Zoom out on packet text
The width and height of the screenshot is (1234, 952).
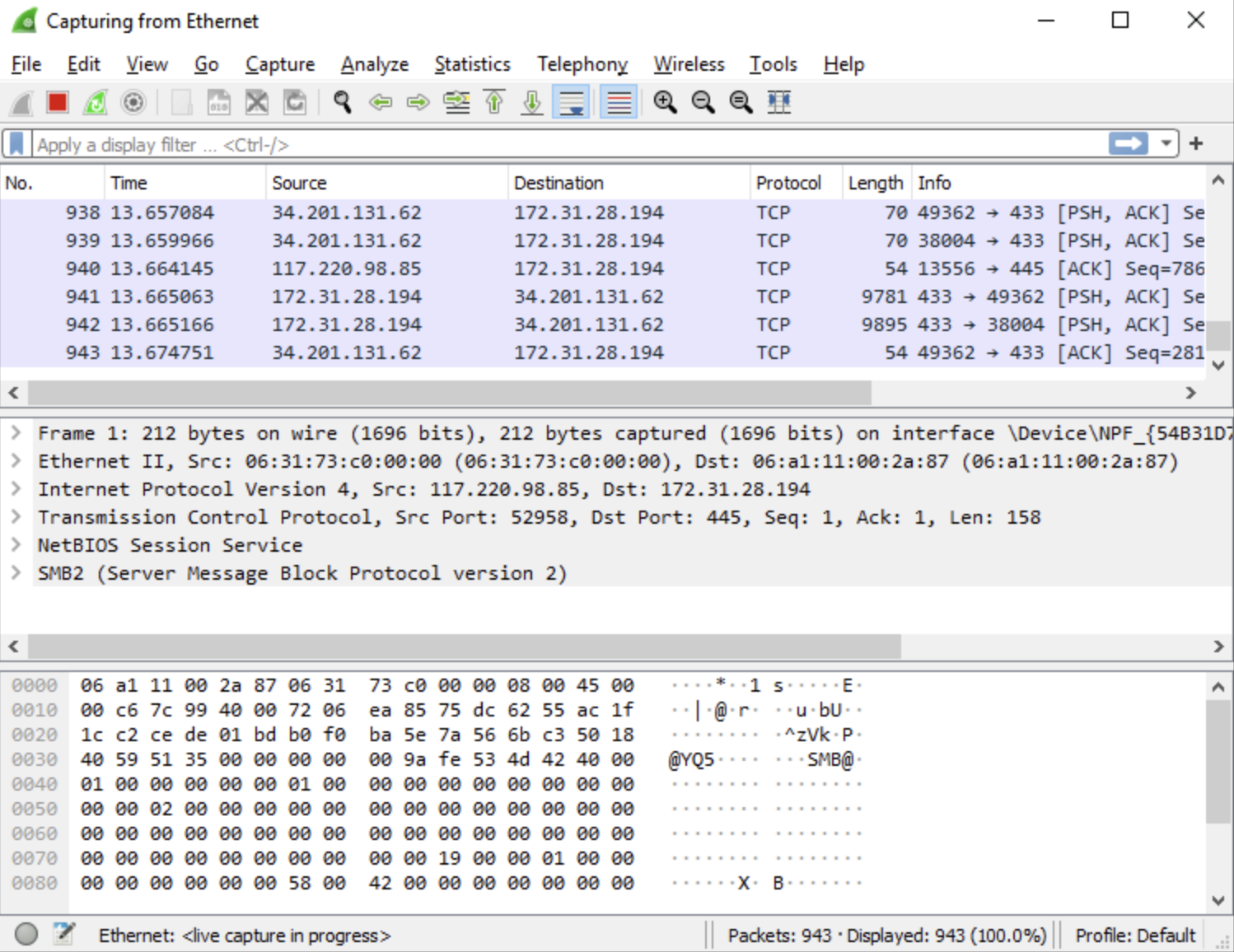coord(703,102)
